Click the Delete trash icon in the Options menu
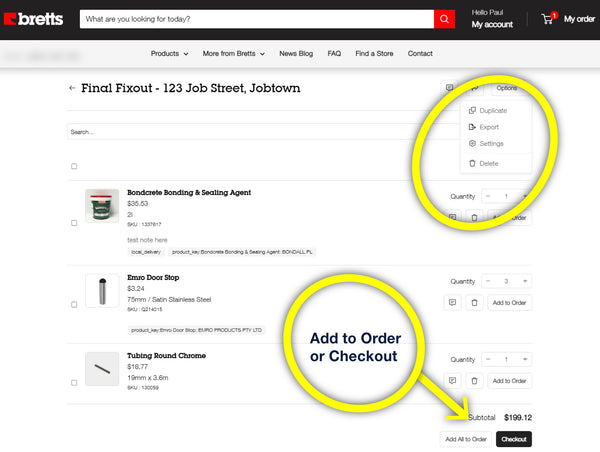Viewport: 600px width, 452px height. click(472, 163)
